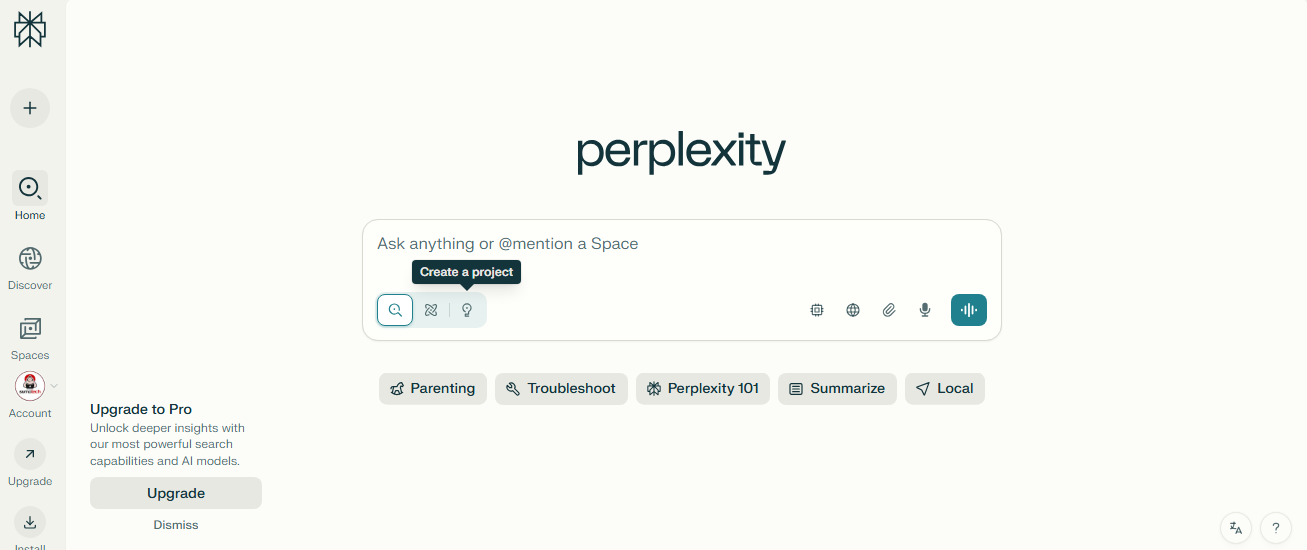Open the Spaces sidebar icon

(x=30, y=329)
